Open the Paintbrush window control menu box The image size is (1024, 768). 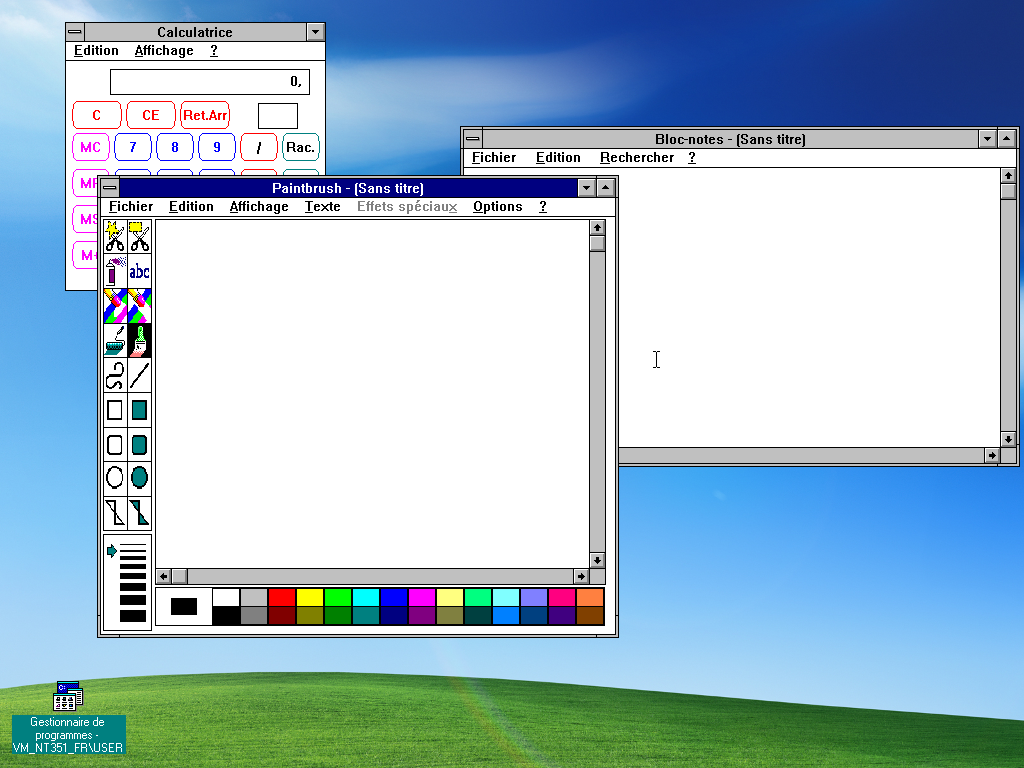[x=109, y=188]
